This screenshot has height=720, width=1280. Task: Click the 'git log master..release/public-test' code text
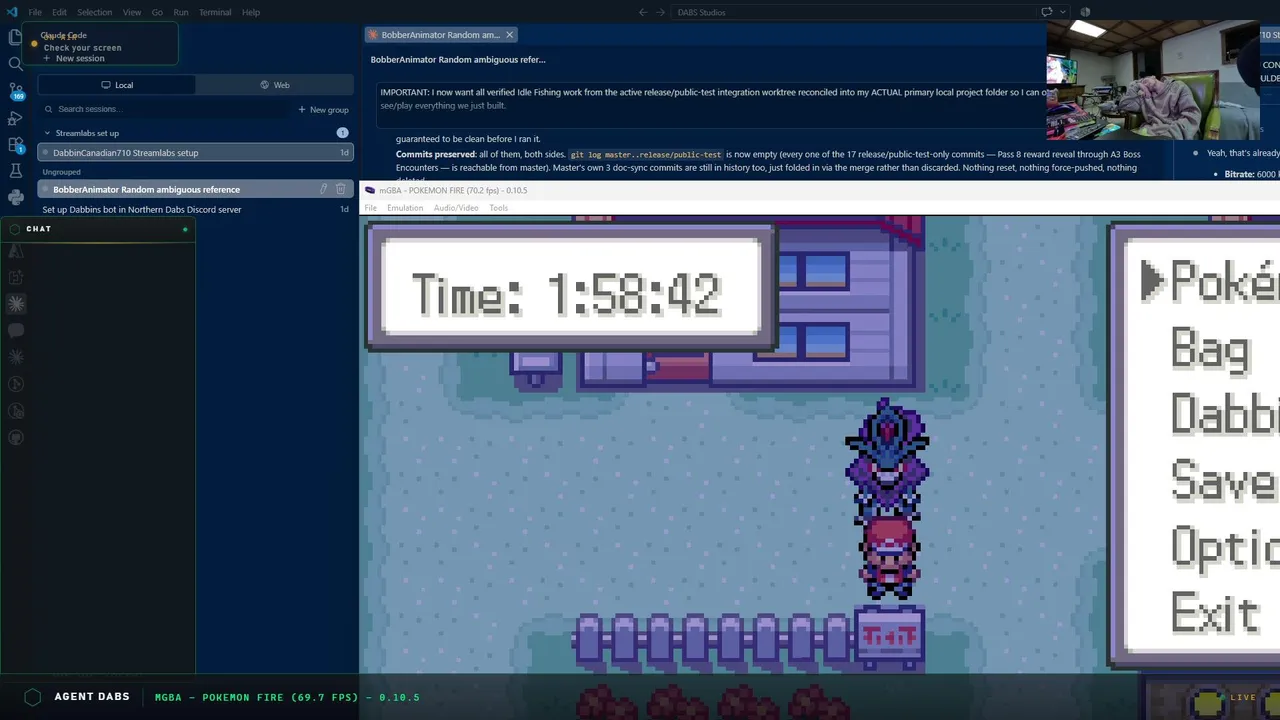pos(646,155)
